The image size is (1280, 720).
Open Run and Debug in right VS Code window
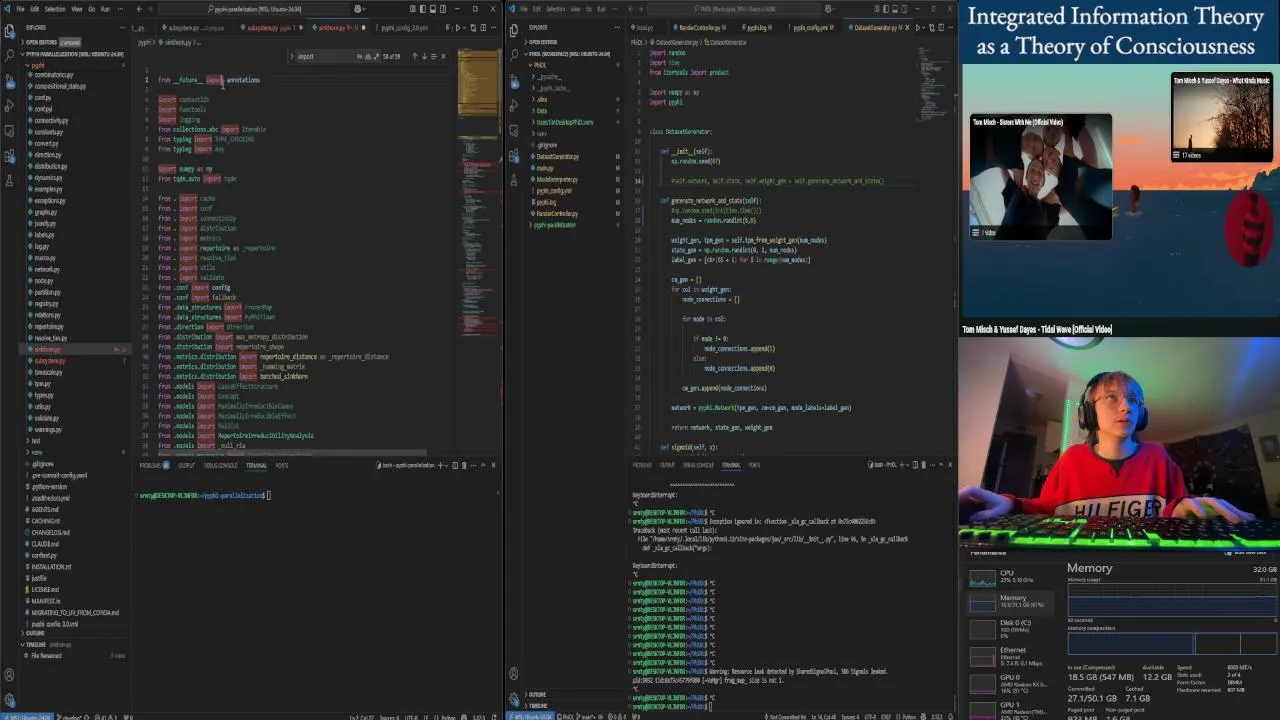click(513, 105)
